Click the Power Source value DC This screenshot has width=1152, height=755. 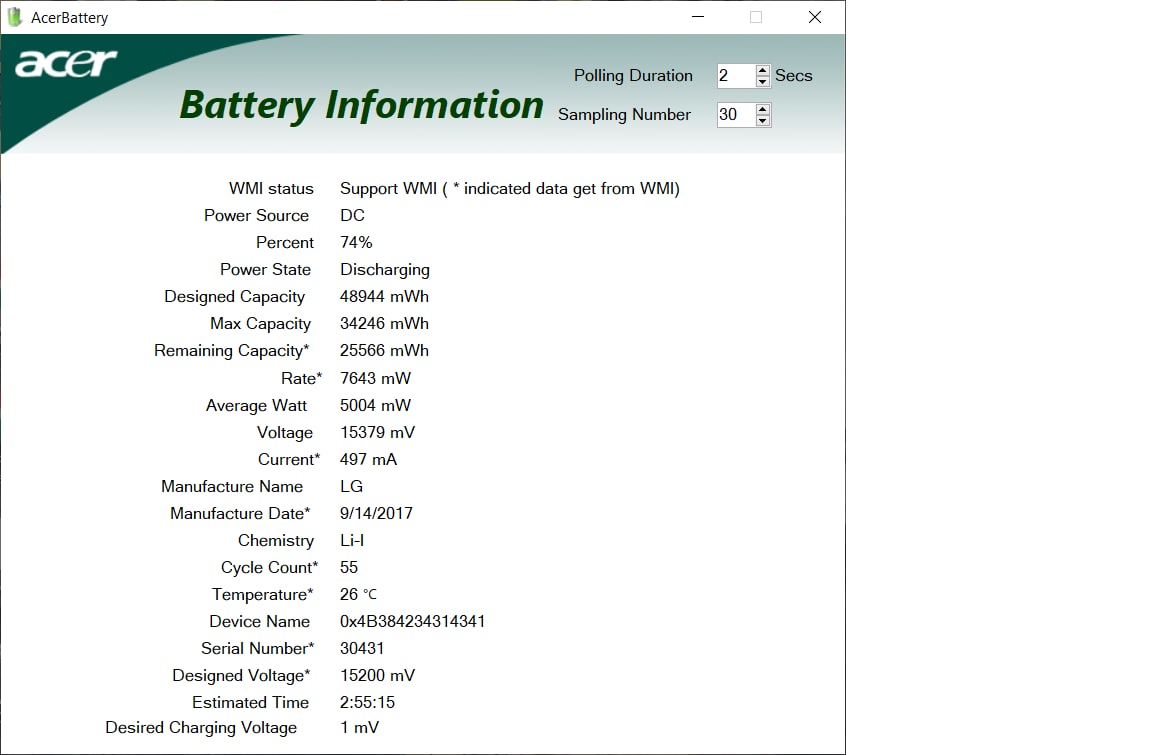(352, 215)
